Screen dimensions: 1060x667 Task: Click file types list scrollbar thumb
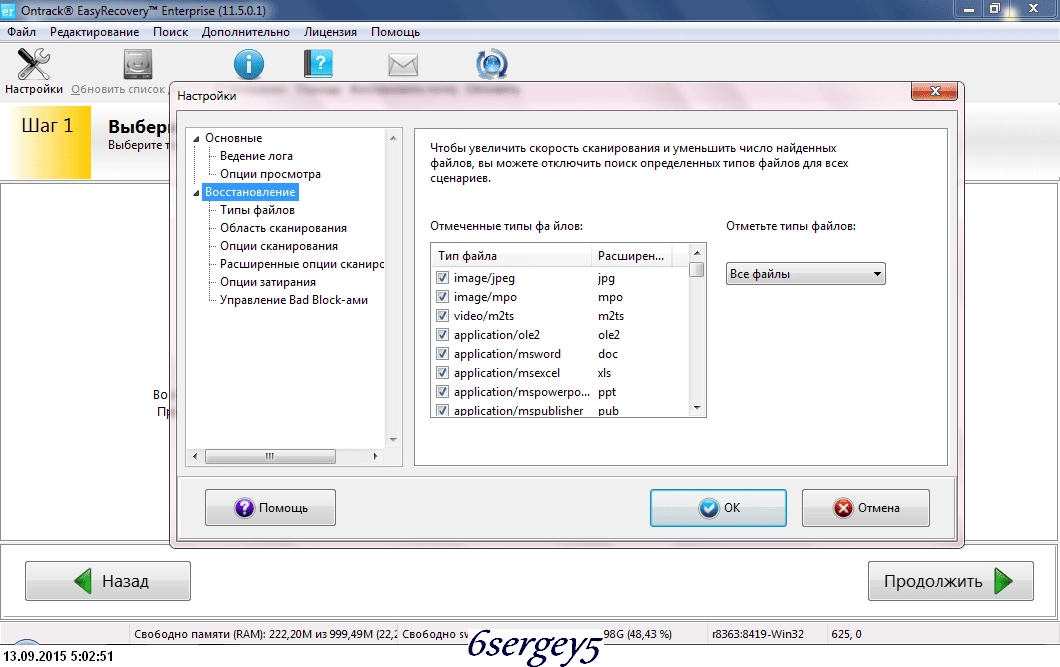click(697, 270)
